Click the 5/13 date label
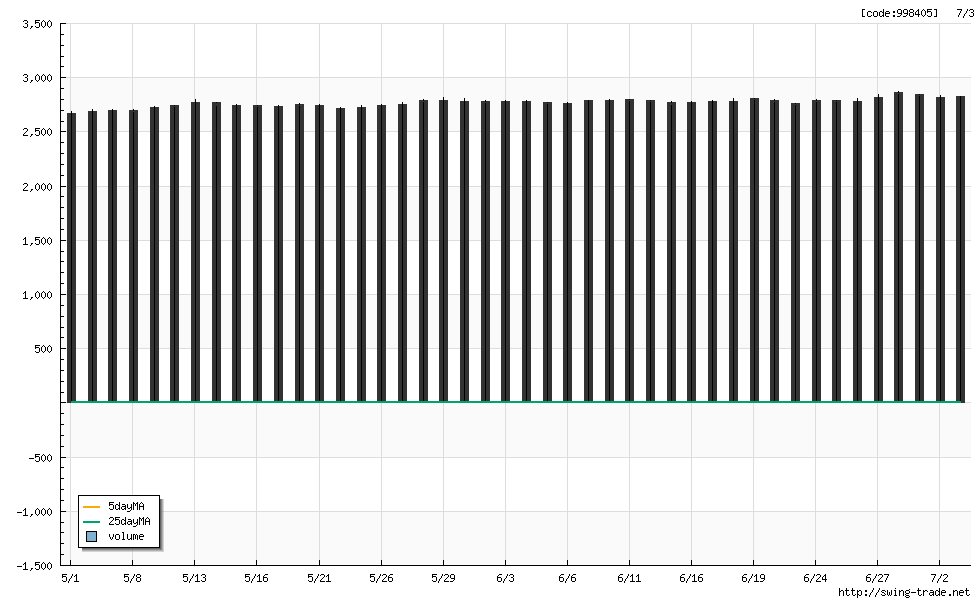The image size is (980, 600). [x=194, y=578]
